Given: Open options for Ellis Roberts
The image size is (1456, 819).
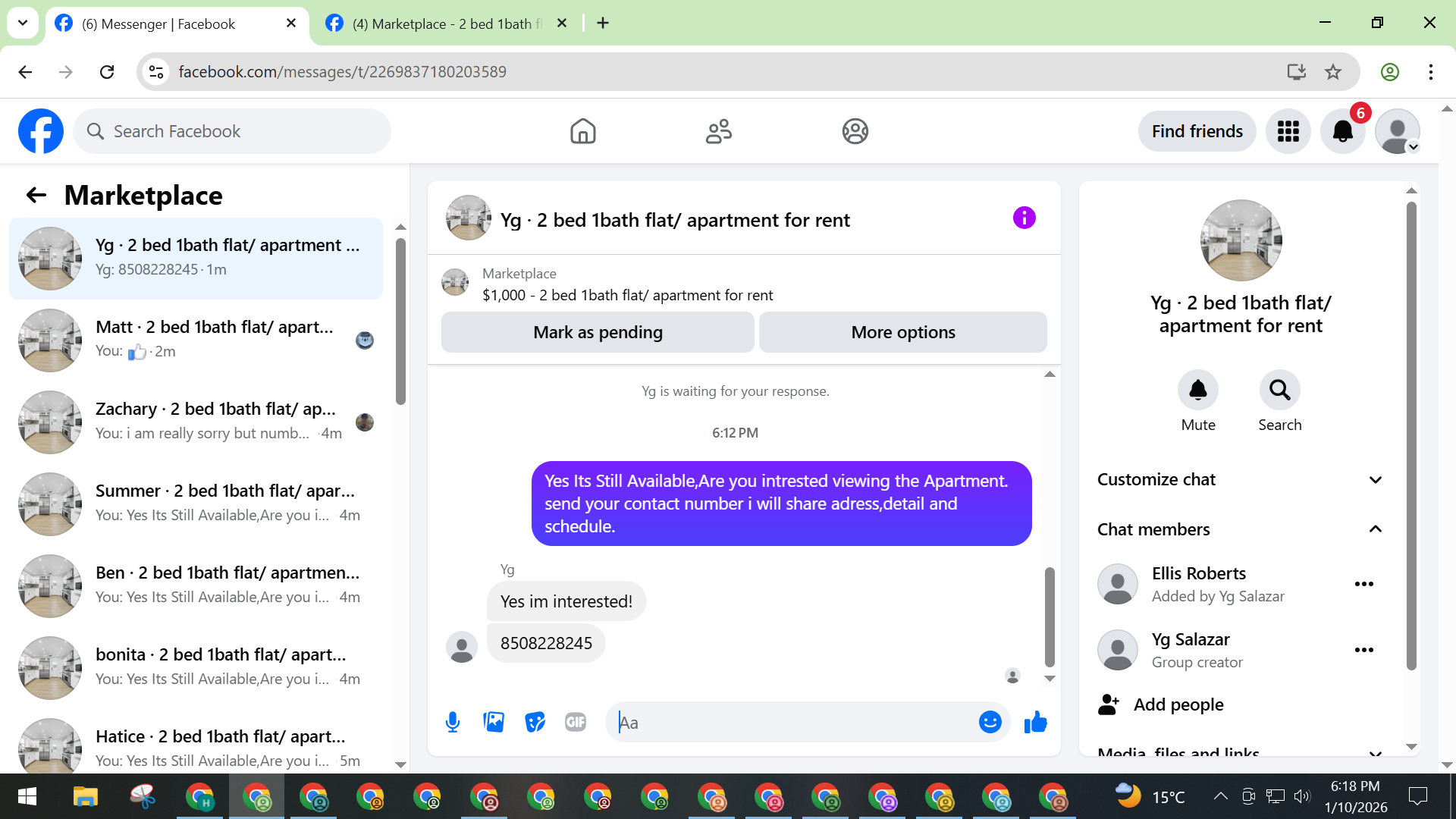Looking at the screenshot, I should tap(1363, 584).
